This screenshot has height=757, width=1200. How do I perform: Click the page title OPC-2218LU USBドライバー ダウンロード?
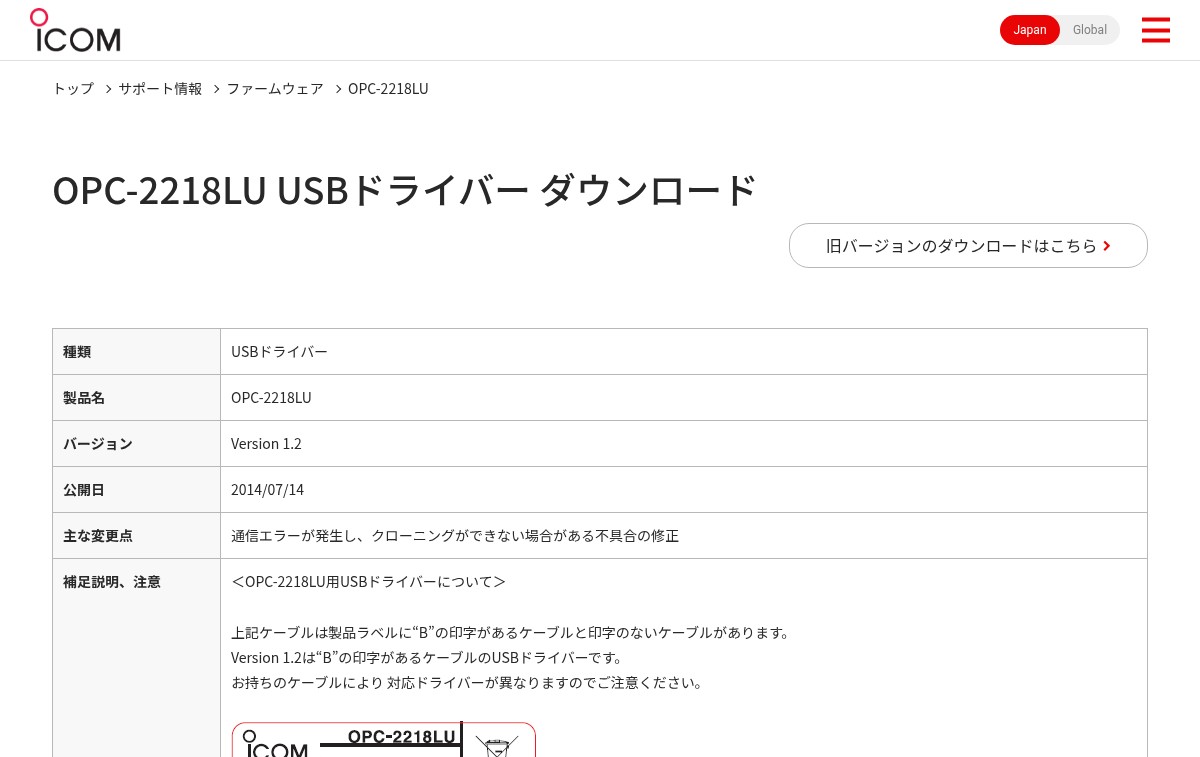point(405,190)
